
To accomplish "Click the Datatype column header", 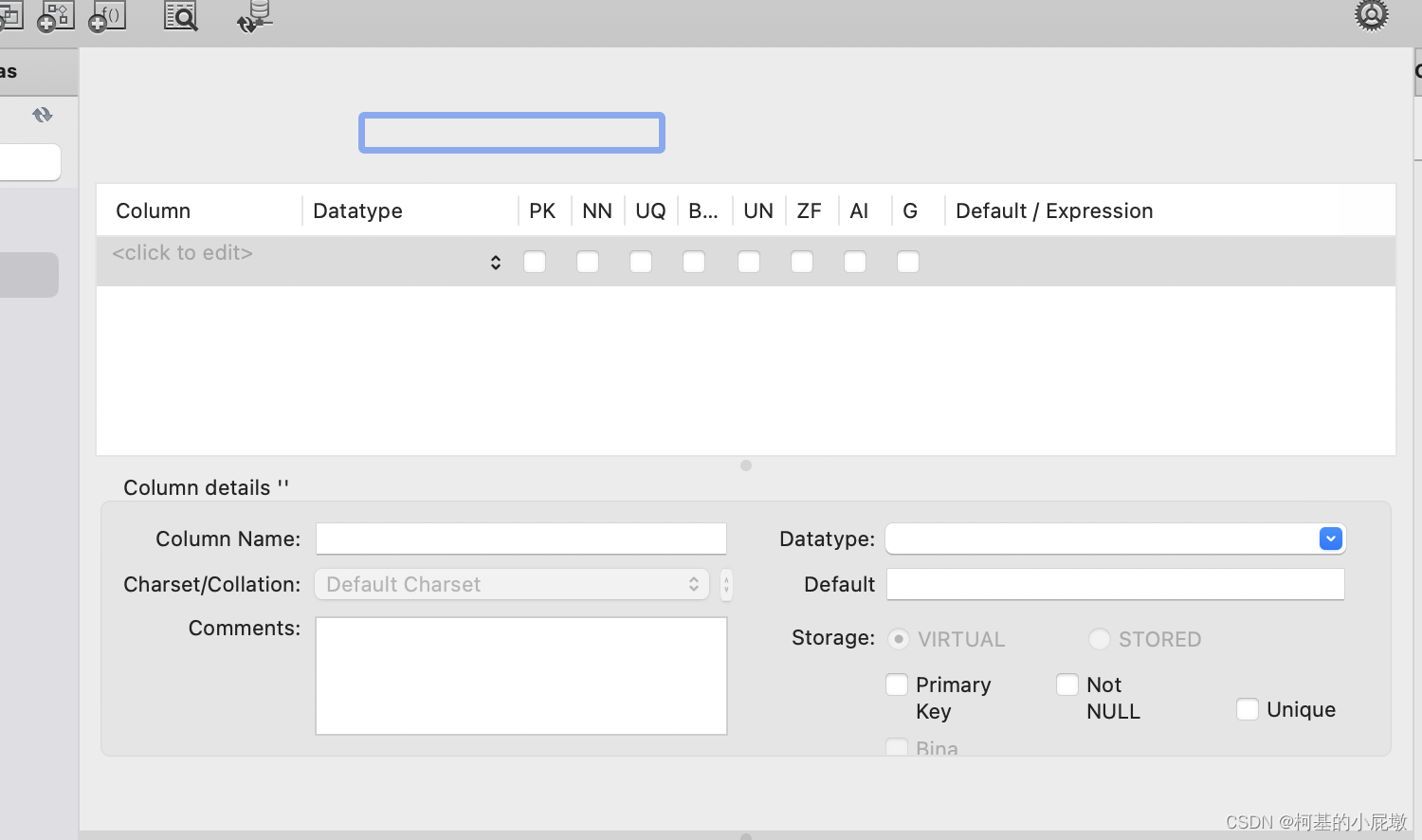I will click(x=357, y=210).
